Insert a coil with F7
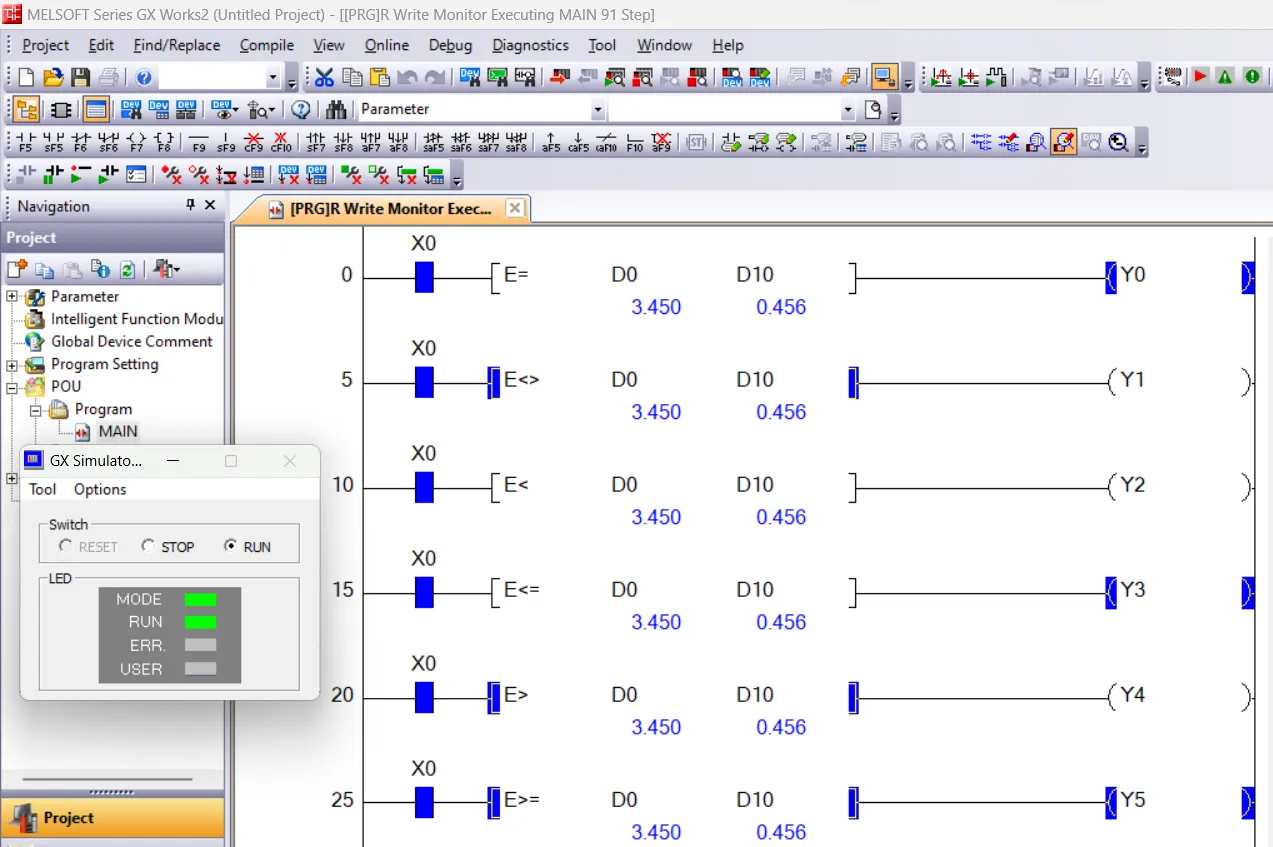The height and width of the screenshot is (847, 1273). tap(137, 142)
